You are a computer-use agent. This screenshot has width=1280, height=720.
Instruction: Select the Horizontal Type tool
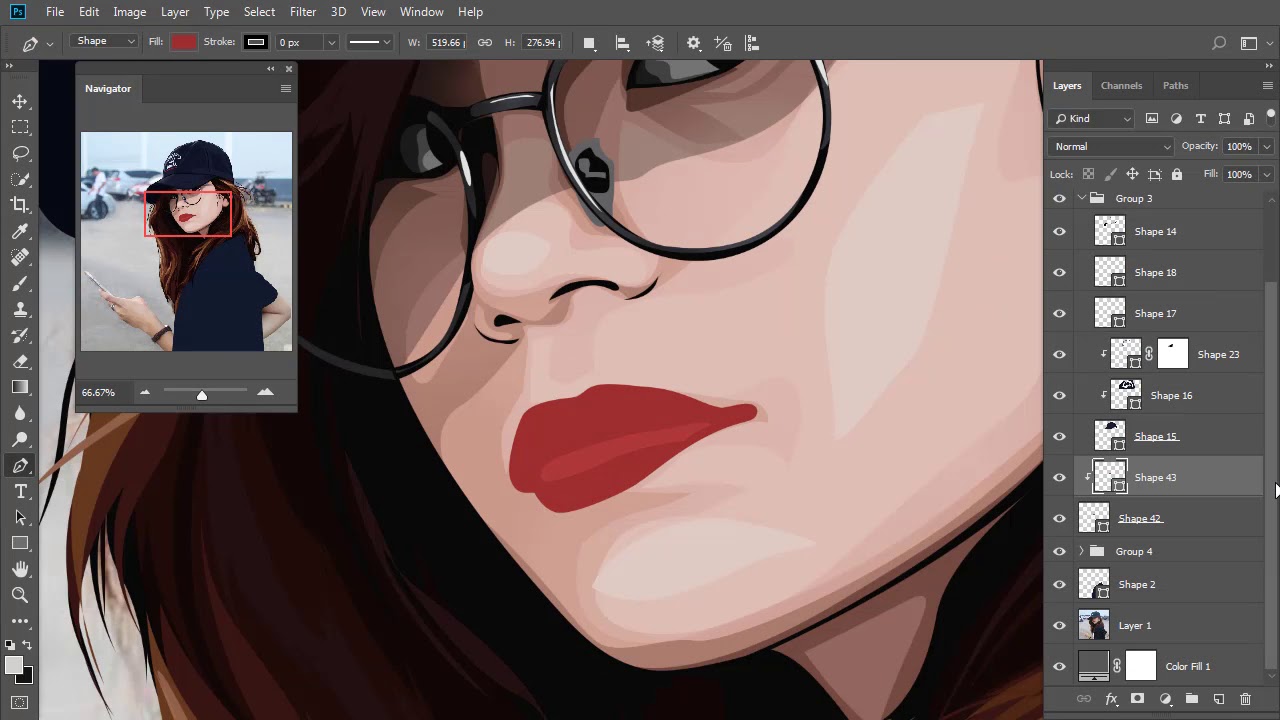pos(20,491)
